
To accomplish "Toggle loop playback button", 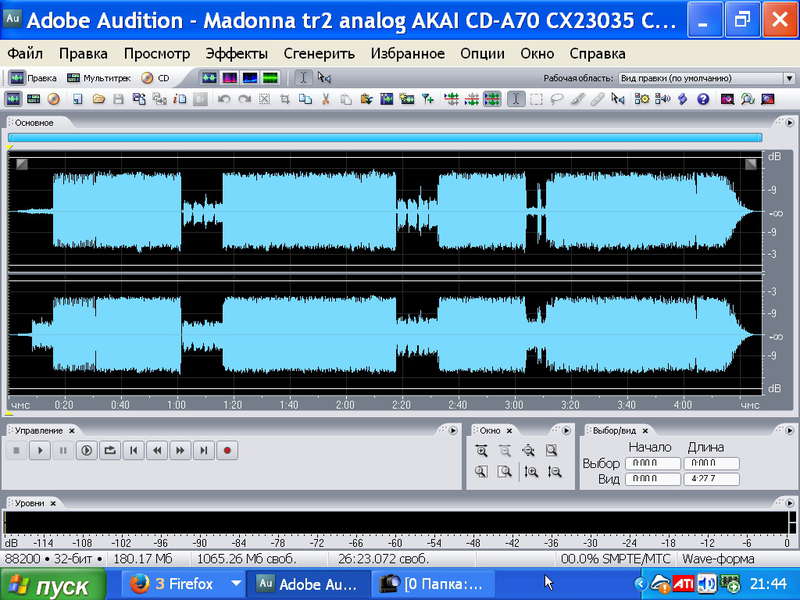I will [x=110, y=451].
